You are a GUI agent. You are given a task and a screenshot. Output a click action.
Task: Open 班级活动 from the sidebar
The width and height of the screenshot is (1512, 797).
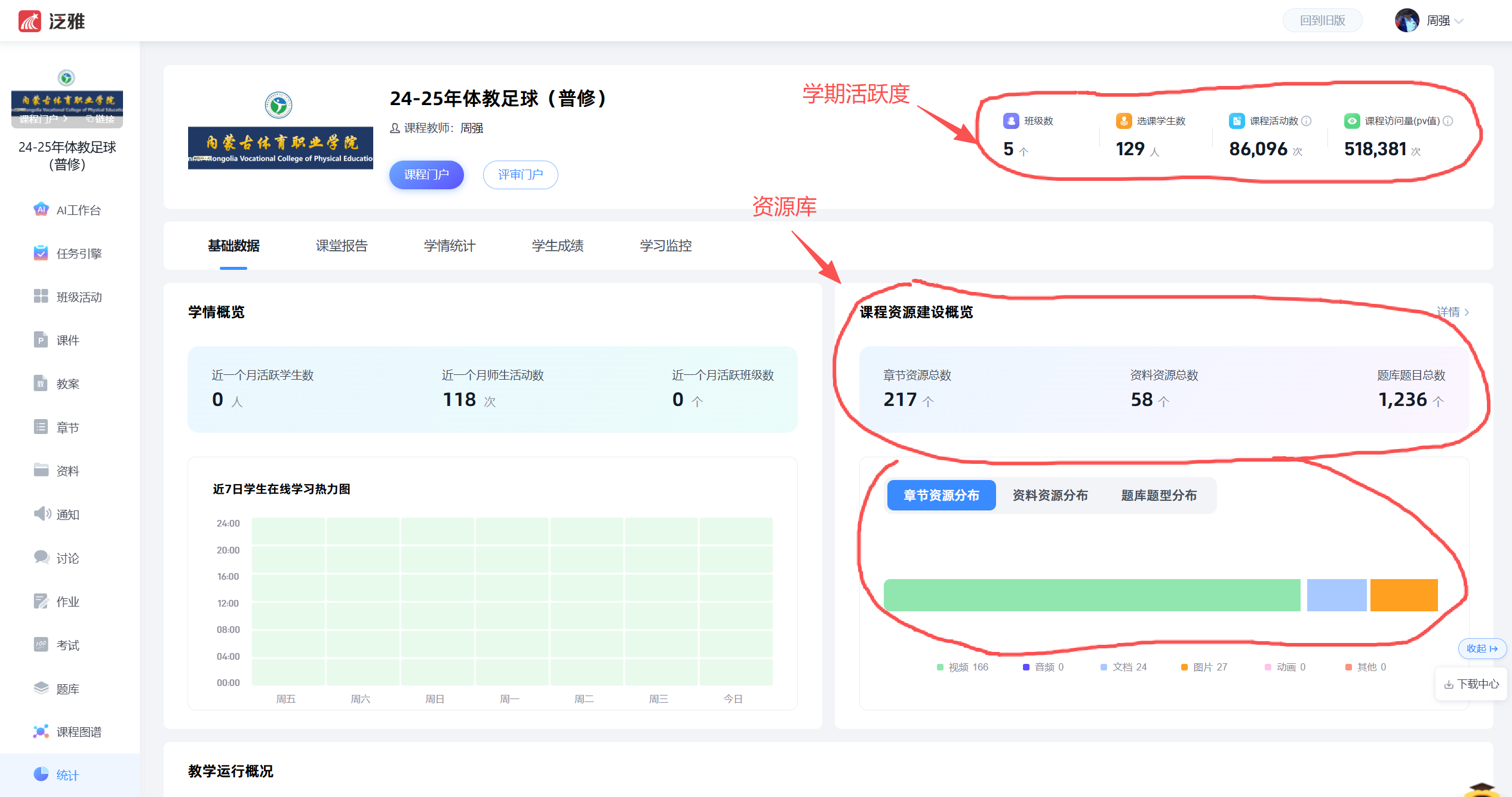41,297
